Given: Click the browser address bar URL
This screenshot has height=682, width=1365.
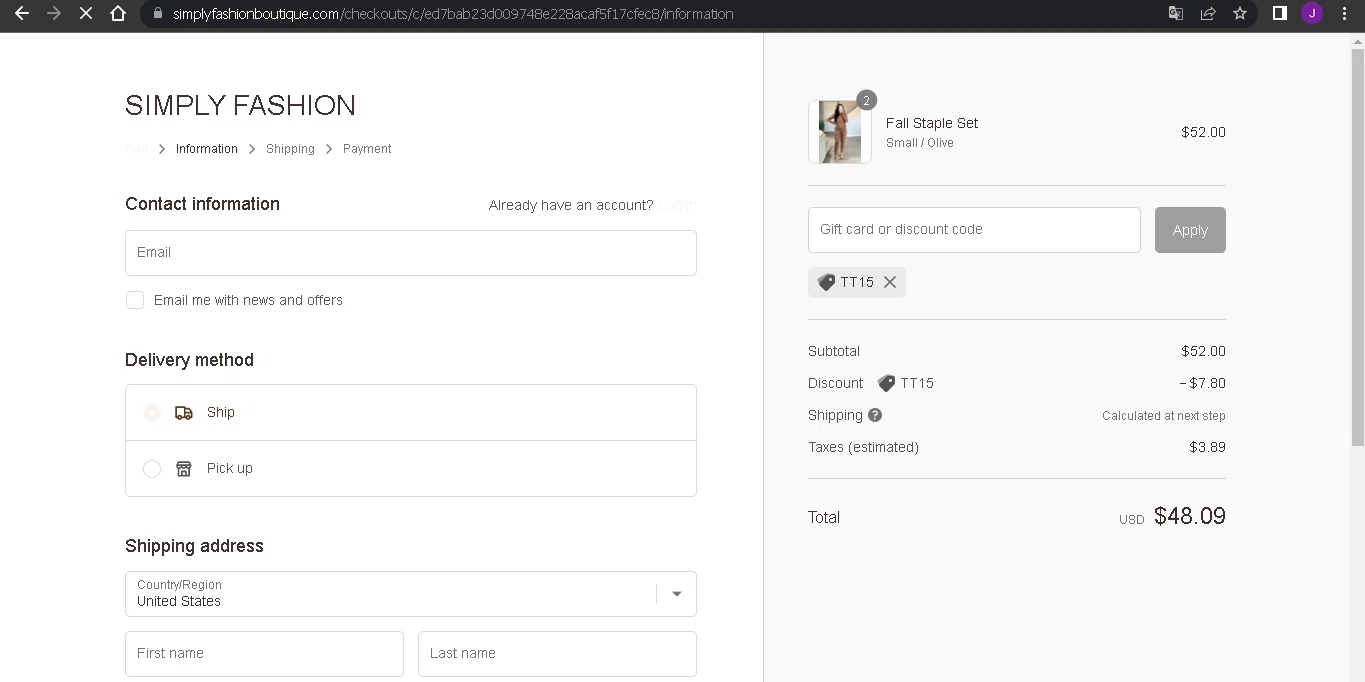Looking at the screenshot, I should point(453,14).
